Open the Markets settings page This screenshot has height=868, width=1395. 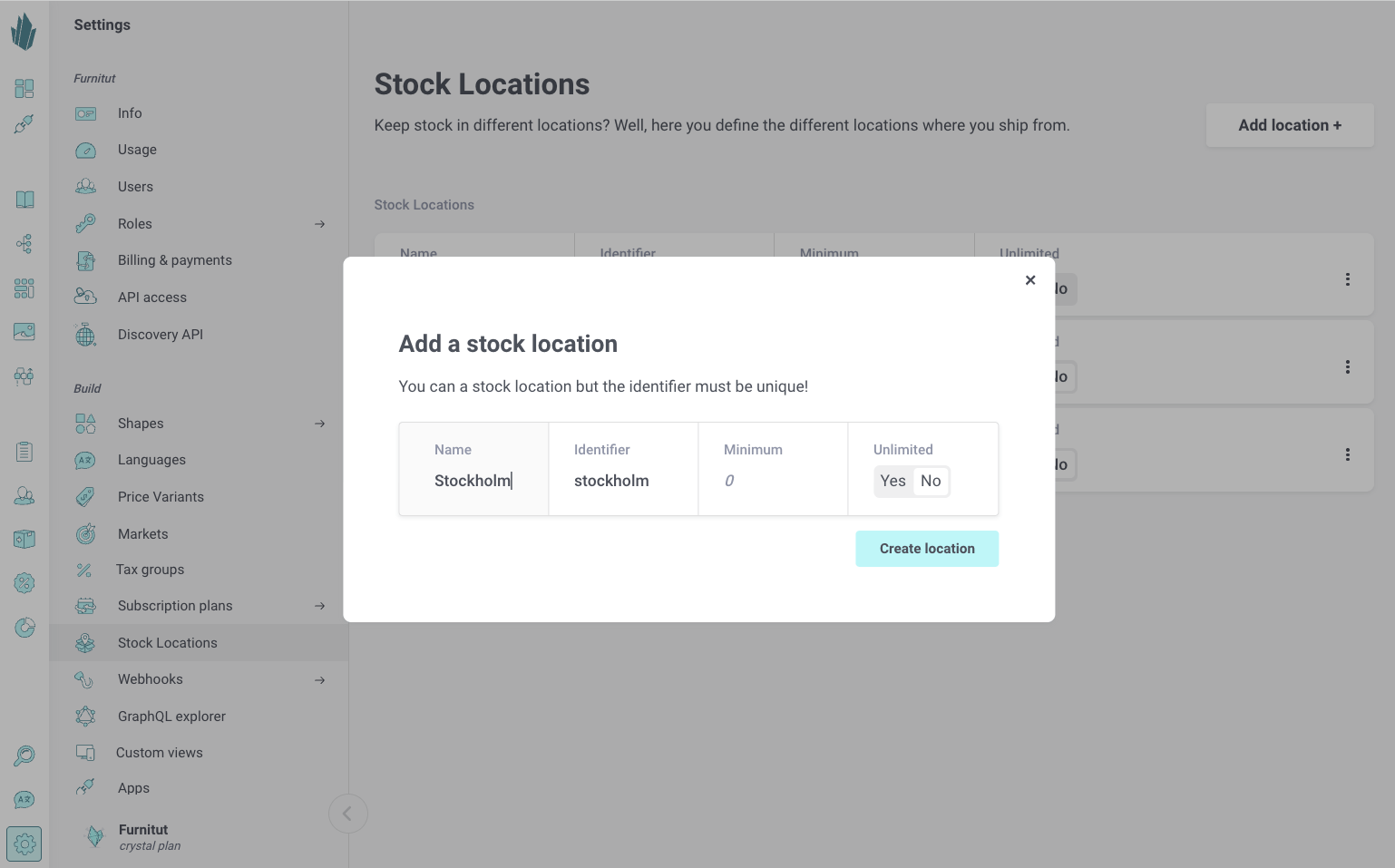coord(142,534)
